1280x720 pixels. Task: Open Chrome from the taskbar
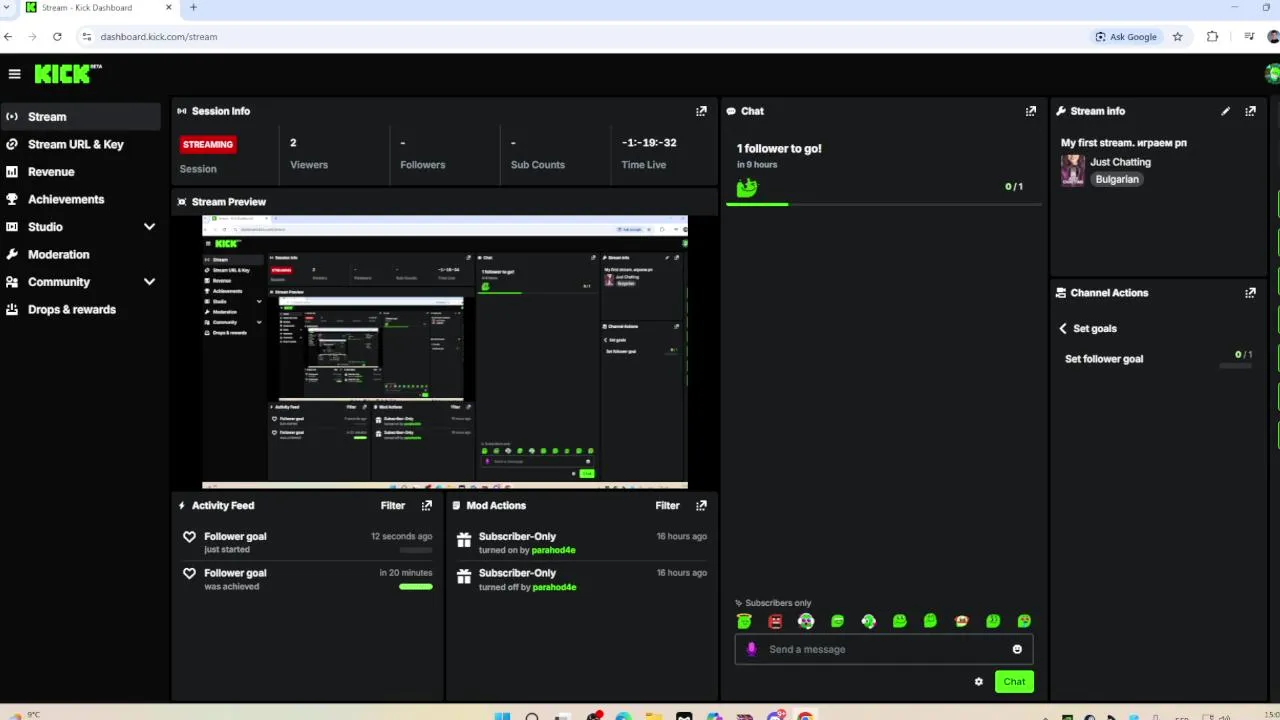pos(805,716)
